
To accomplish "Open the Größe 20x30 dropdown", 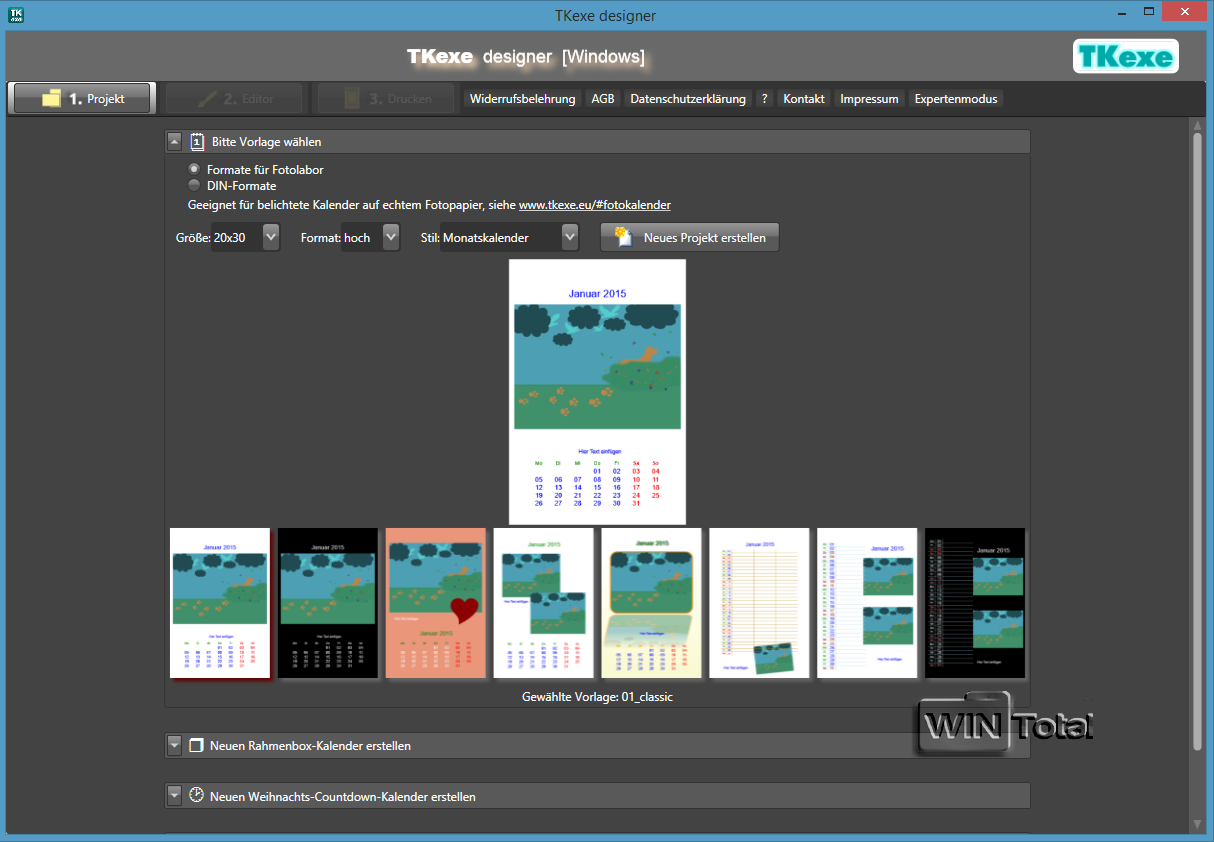I will pyautogui.click(x=270, y=238).
